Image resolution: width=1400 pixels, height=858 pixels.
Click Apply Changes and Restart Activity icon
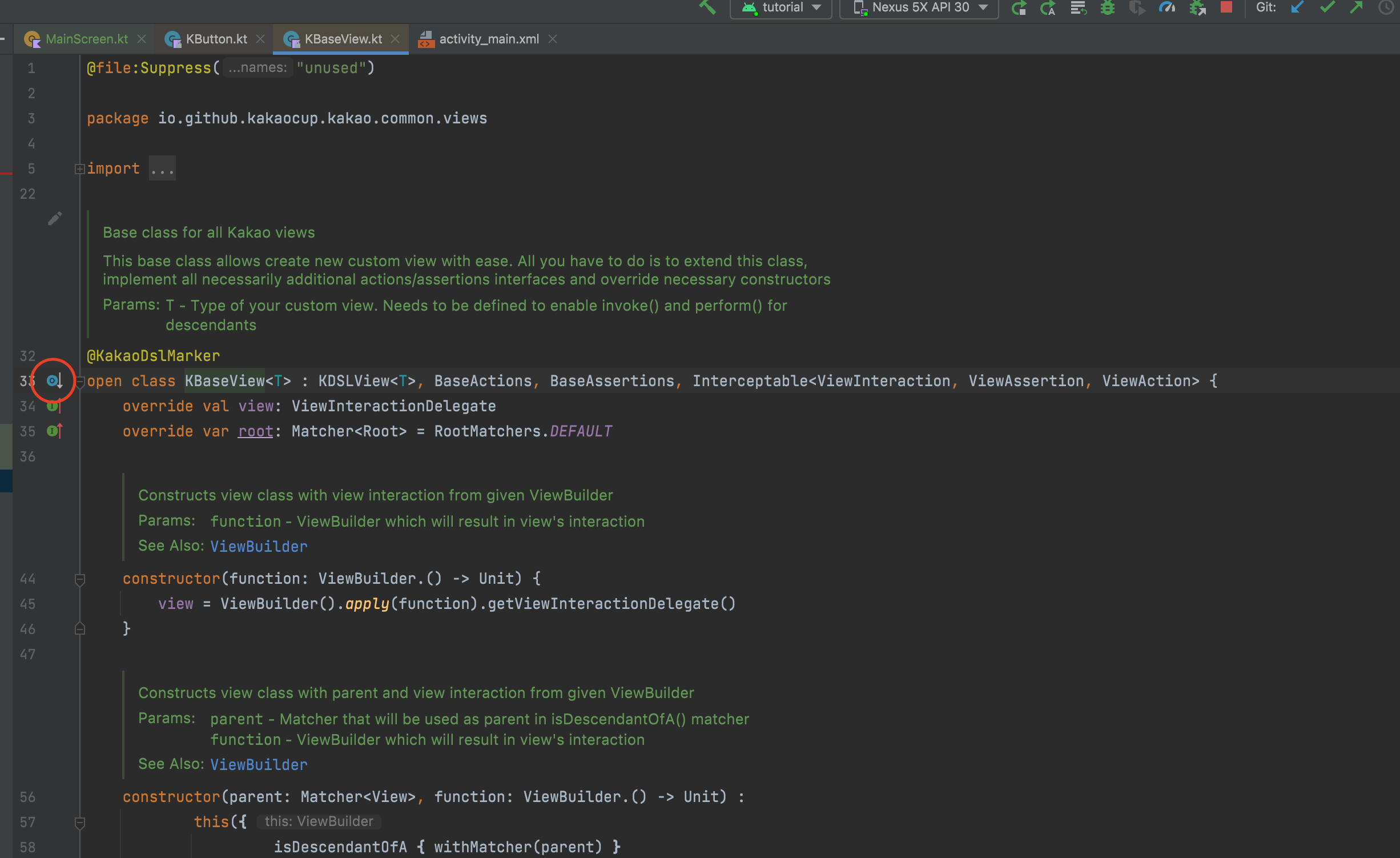(1048, 8)
